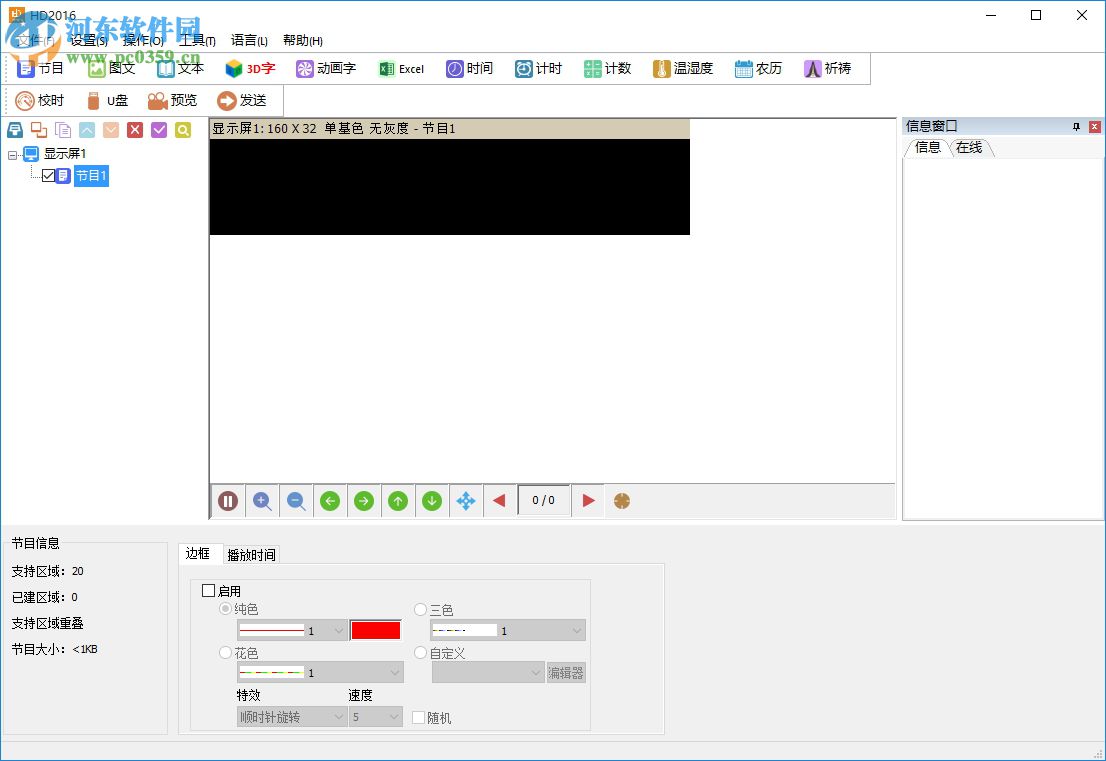
Task: Open the U盘 USB export tool
Action: [106, 100]
